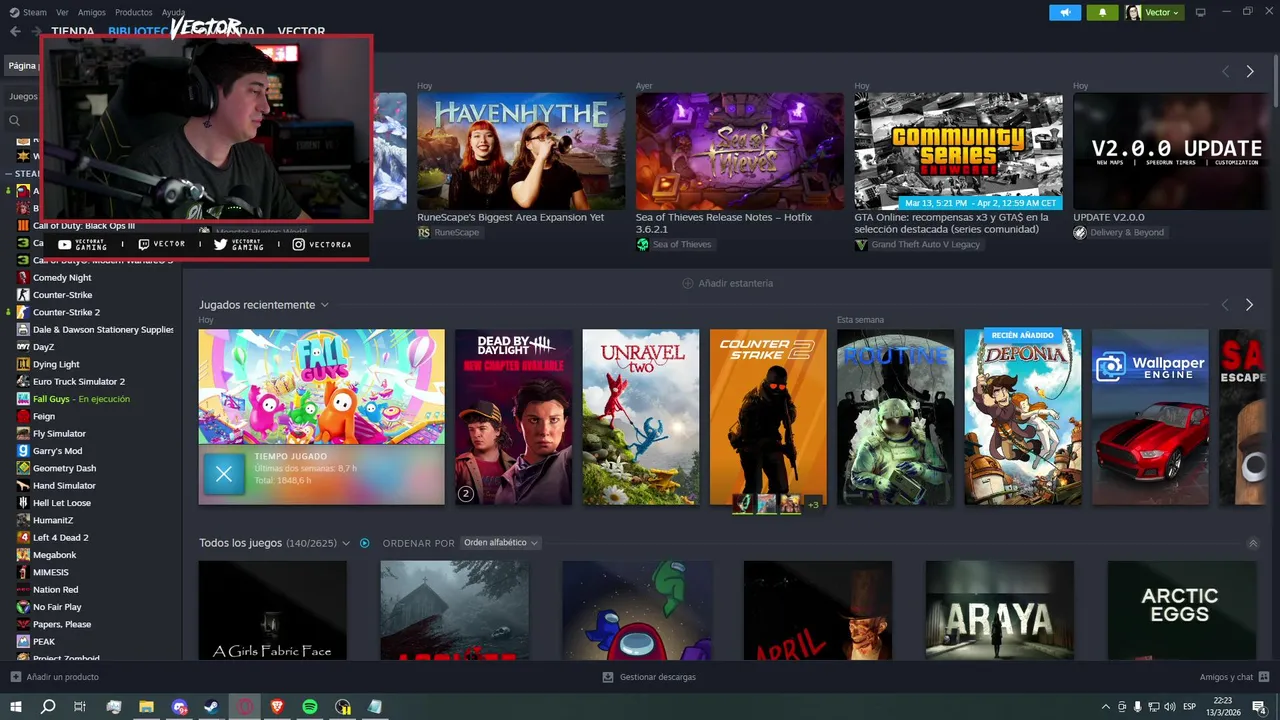Click the PEAK game icon in sidebar
Screen dimensions: 1280x720
[24, 642]
